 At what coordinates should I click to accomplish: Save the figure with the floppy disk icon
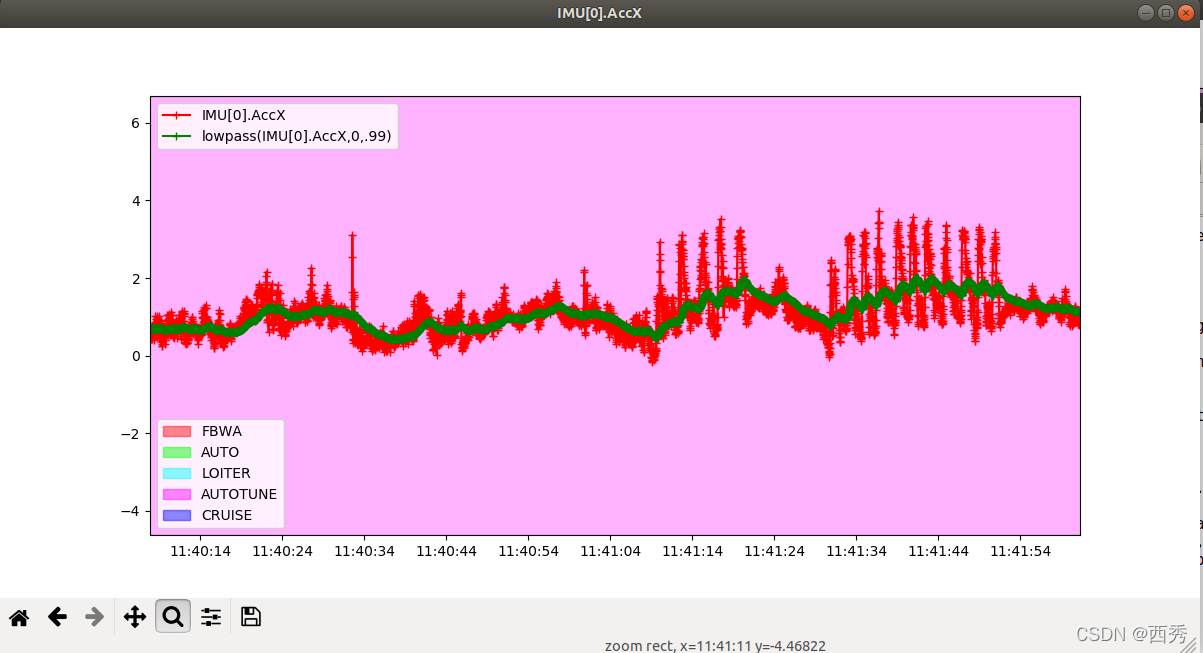click(251, 617)
